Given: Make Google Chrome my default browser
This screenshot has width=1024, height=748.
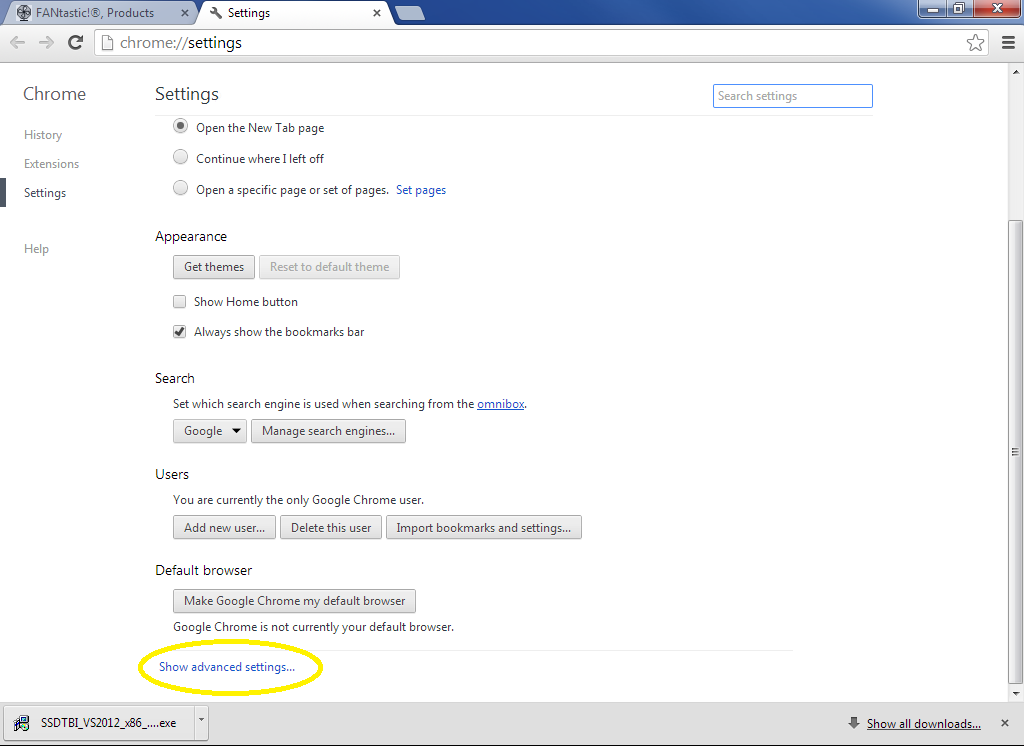Looking at the screenshot, I should coord(295,601).
